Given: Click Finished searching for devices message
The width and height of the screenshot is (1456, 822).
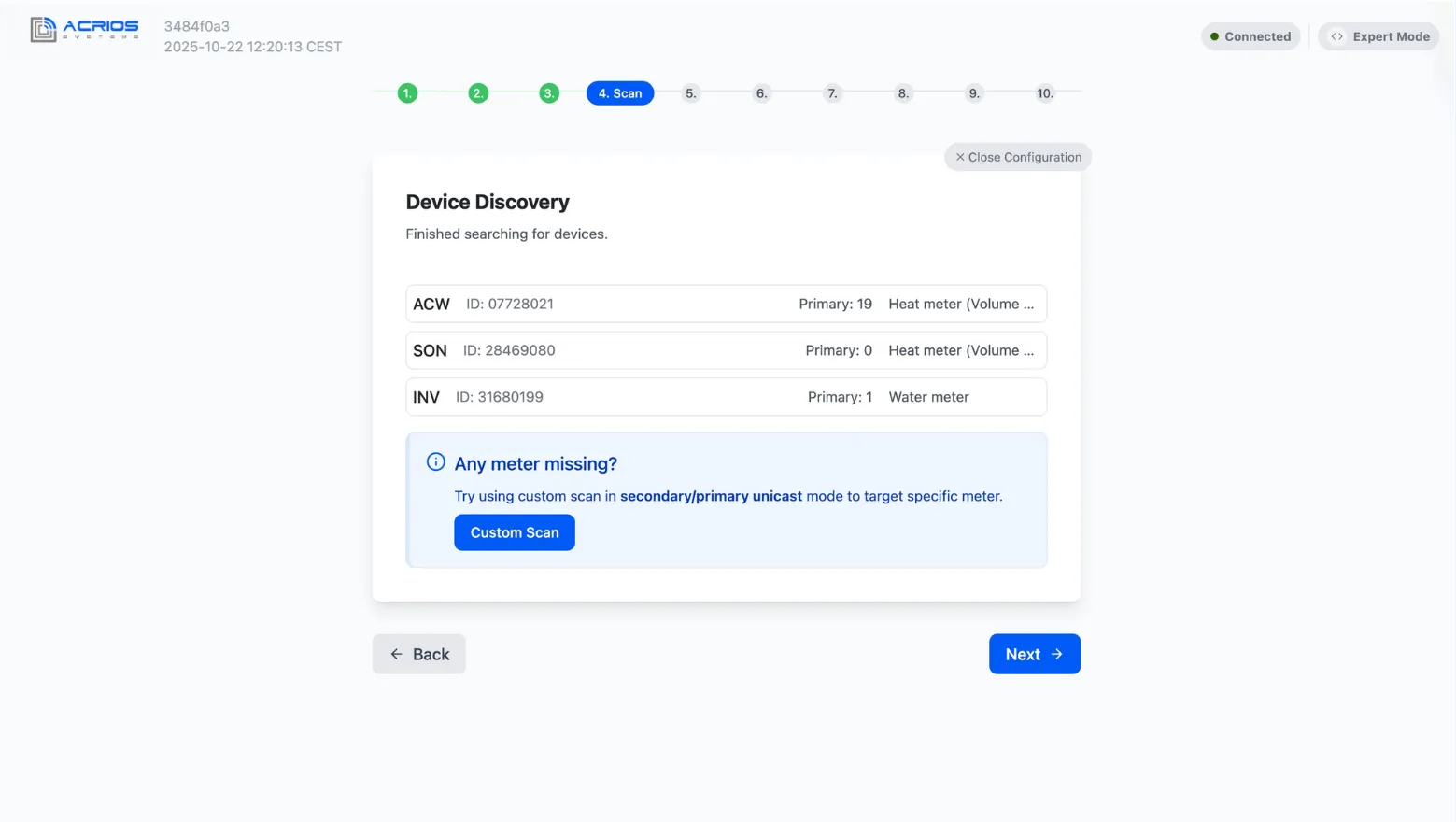Looking at the screenshot, I should coord(506,234).
